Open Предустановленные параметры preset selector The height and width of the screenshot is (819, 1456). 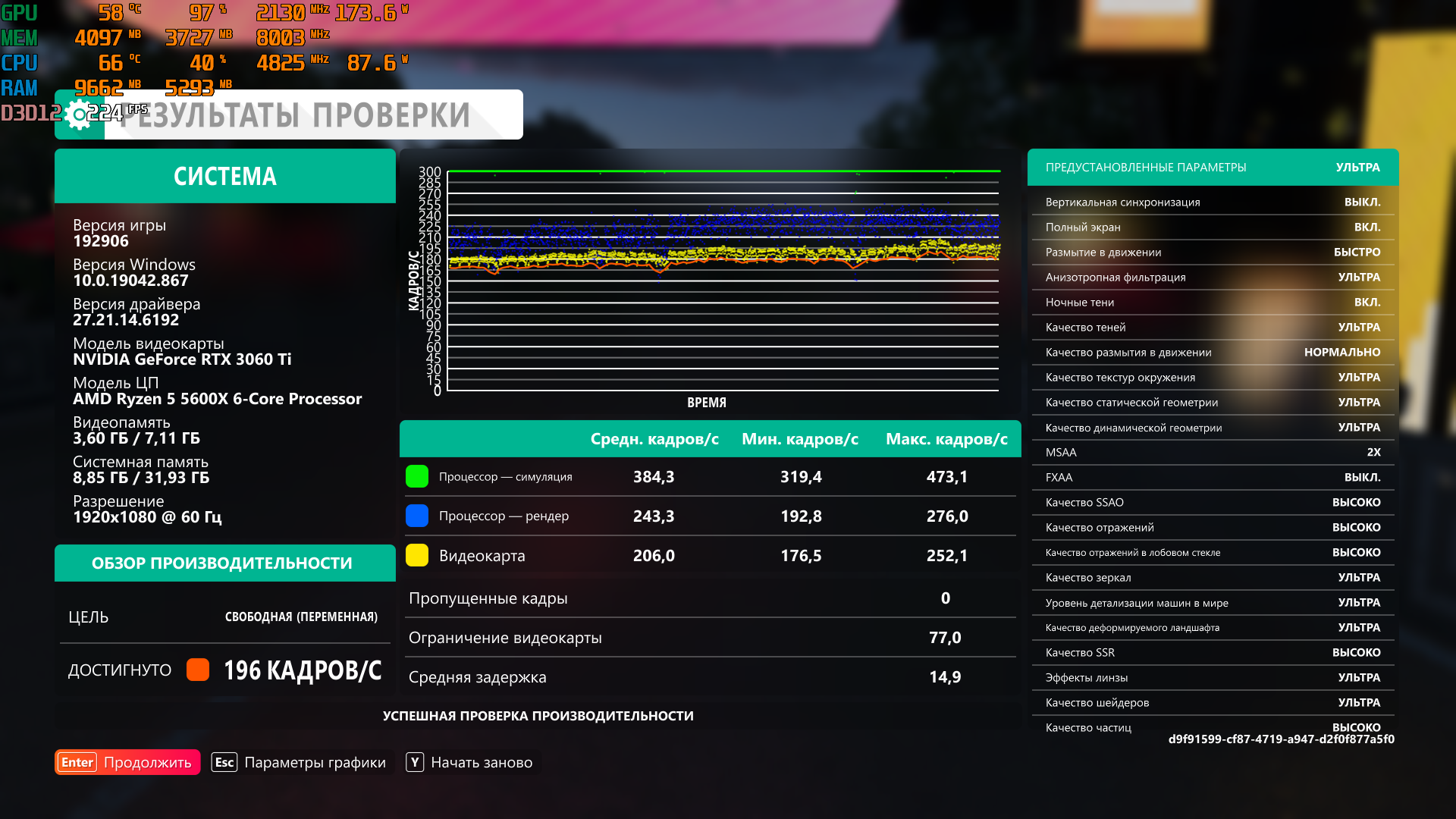[1212, 167]
